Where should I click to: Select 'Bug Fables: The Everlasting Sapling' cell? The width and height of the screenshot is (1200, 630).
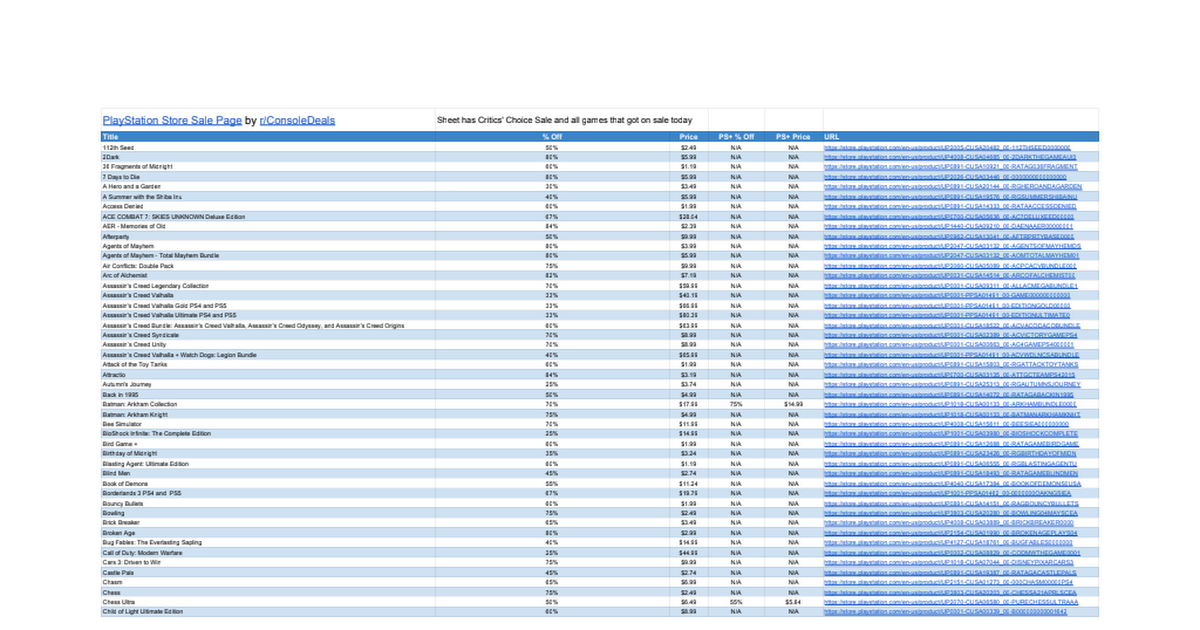click(x=269, y=542)
